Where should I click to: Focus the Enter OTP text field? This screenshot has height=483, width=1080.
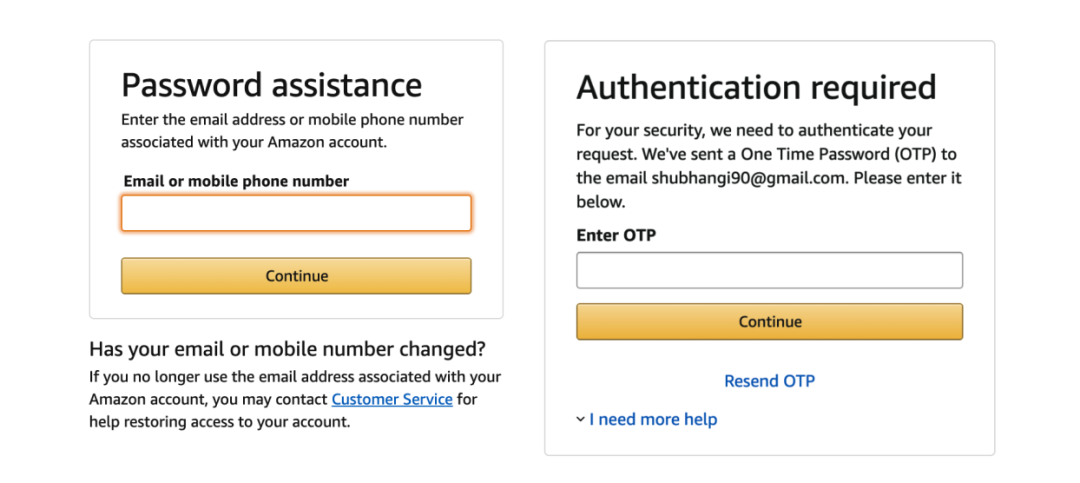click(769, 270)
